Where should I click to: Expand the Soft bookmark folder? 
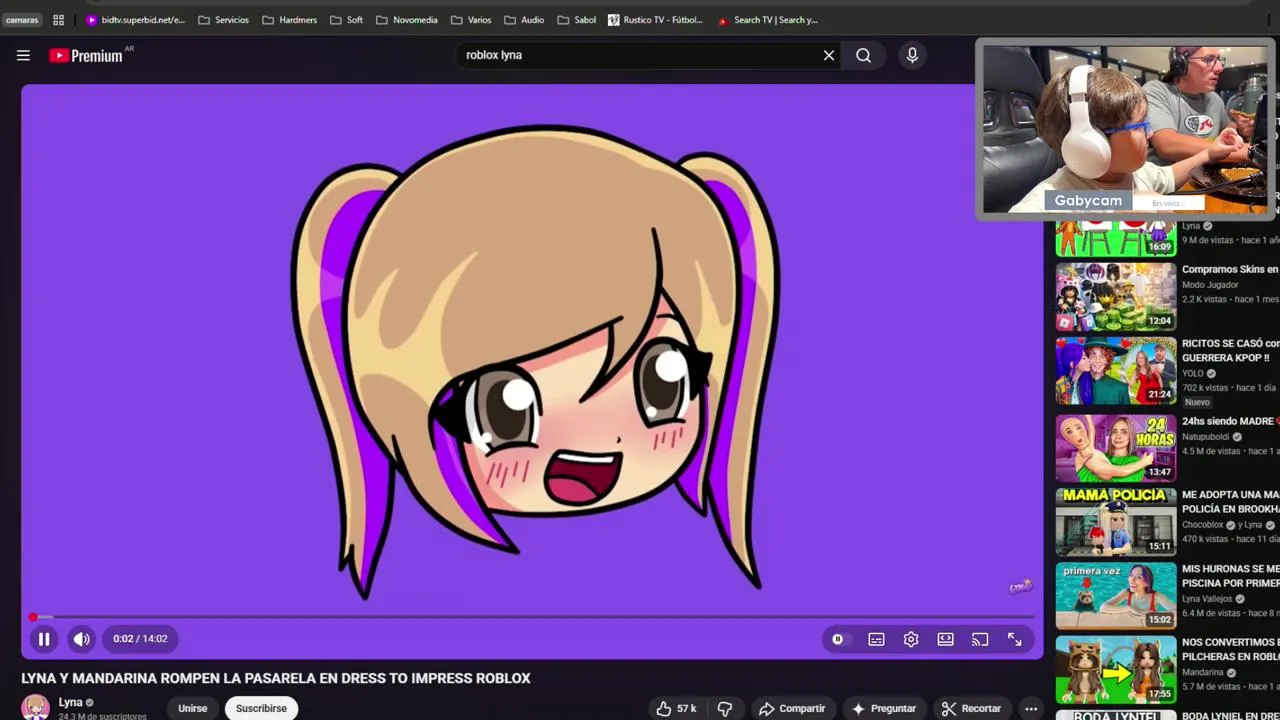(x=346, y=20)
